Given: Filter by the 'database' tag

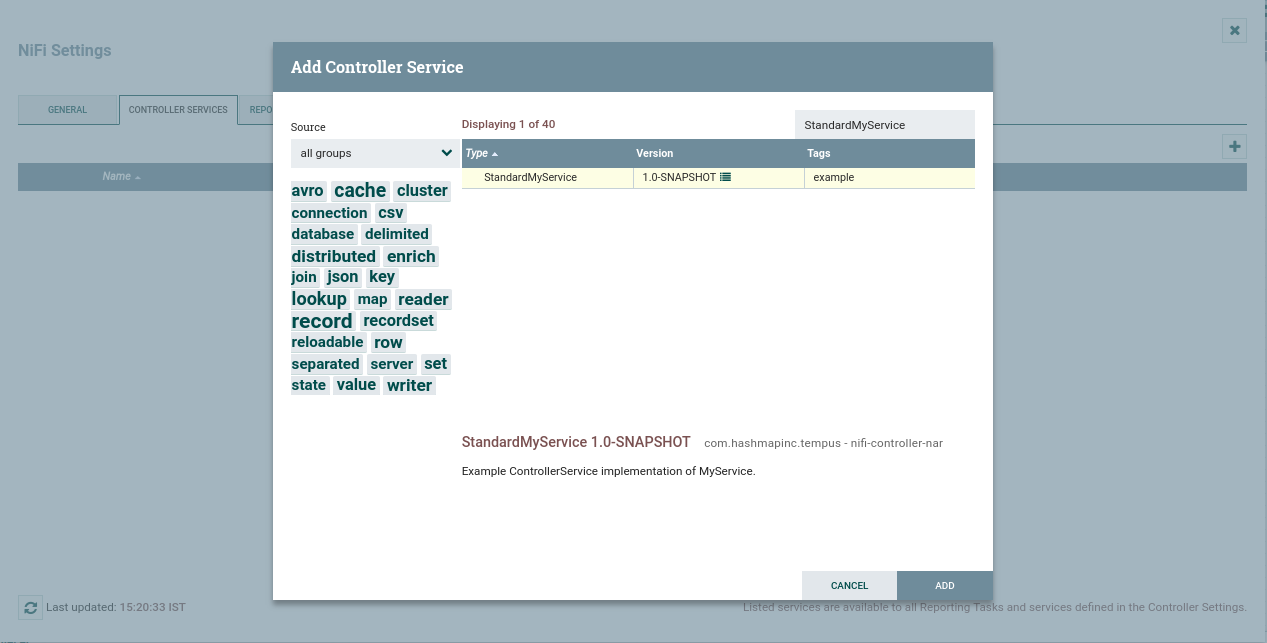Looking at the screenshot, I should tap(323, 234).
